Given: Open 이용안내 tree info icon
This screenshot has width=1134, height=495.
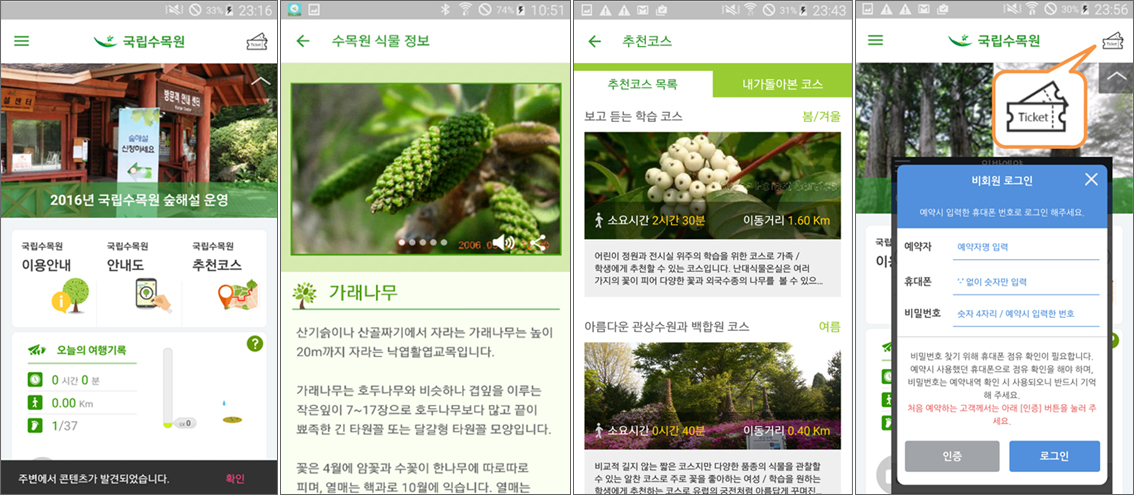Looking at the screenshot, I should tap(69, 296).
